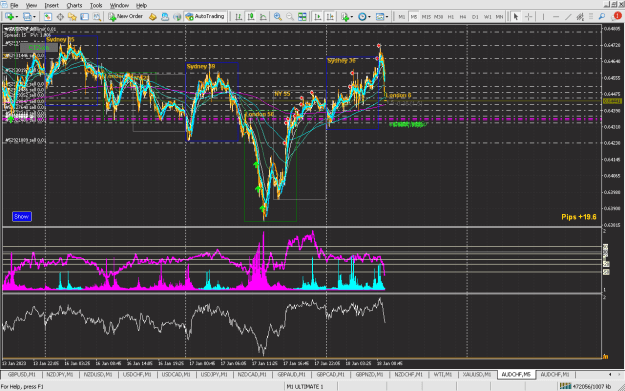The height and width of the screenshot is (391, 625).
Task: Select the Fibonacci Retracement tool
Action: 591,17
